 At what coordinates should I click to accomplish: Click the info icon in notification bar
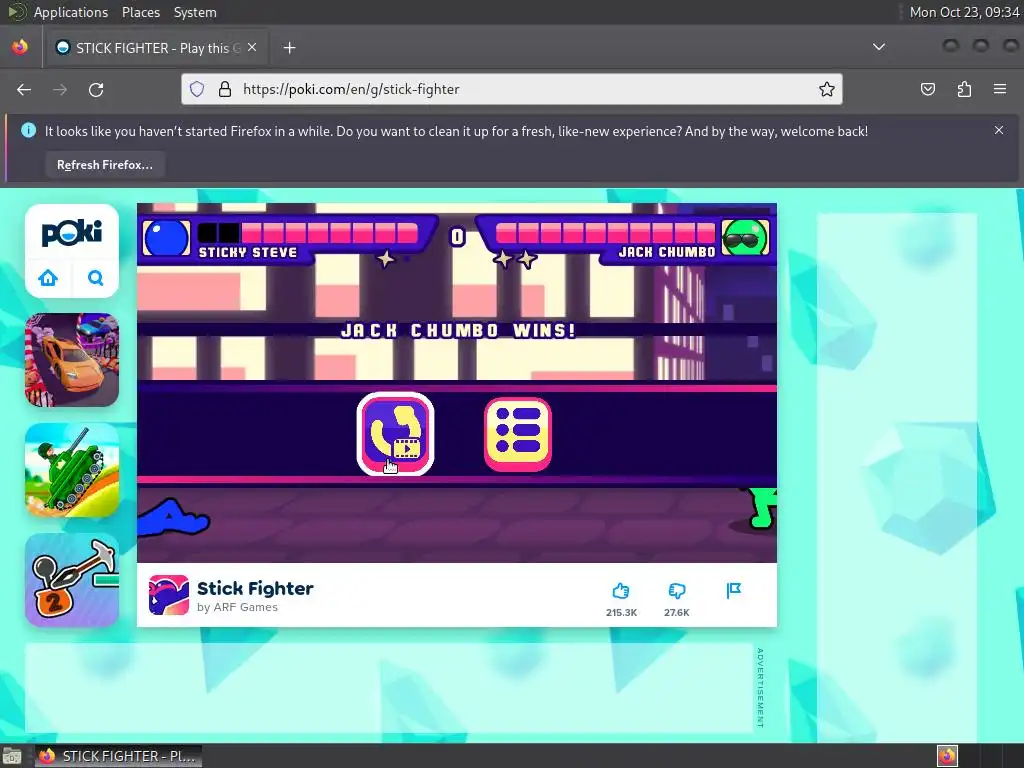click(28, 131)
